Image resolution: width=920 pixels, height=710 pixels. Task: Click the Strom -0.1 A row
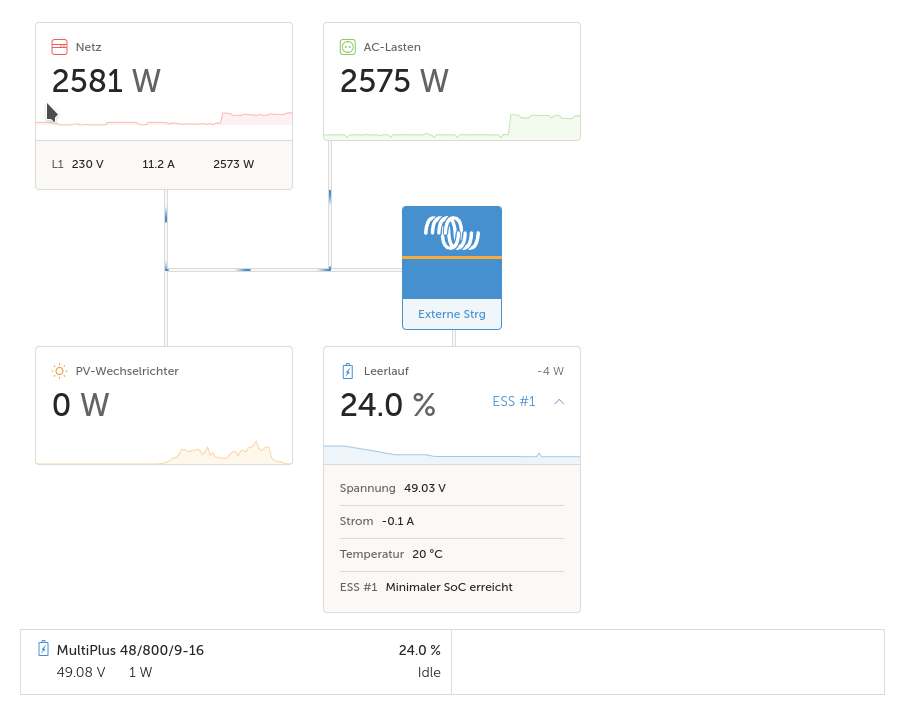[x=452, y=521]
